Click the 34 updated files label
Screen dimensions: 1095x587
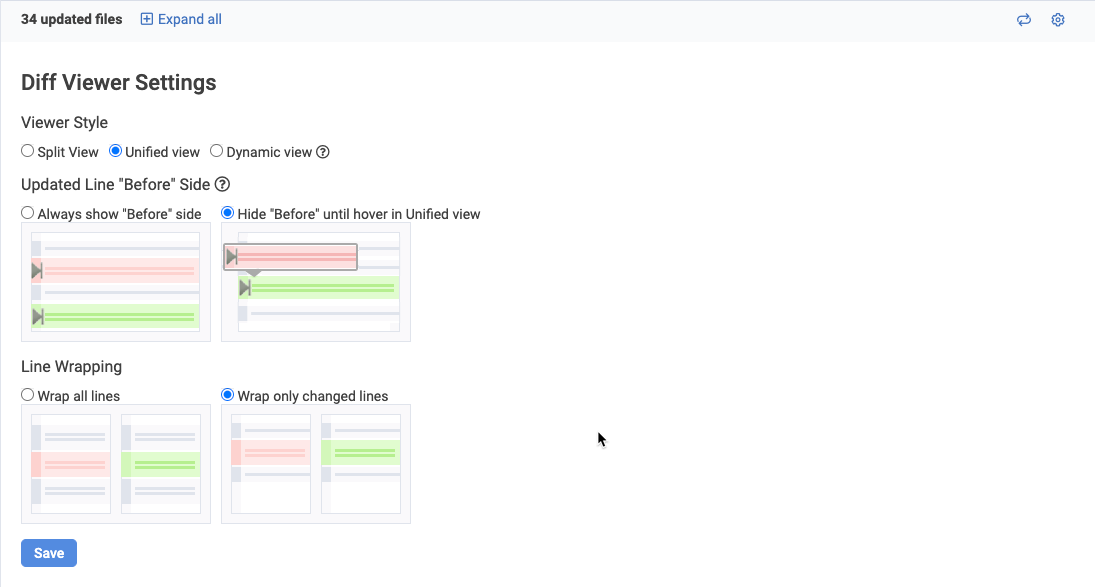(72, 19)
